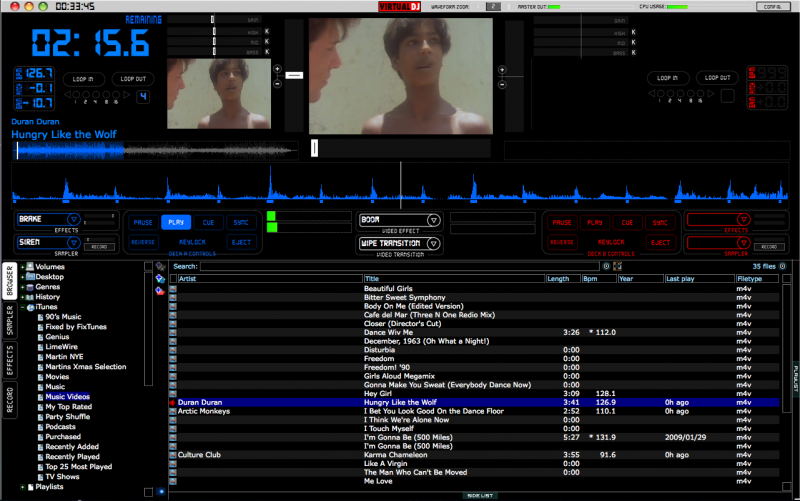Click the search options round icon next to search field

tap(606, 266)
